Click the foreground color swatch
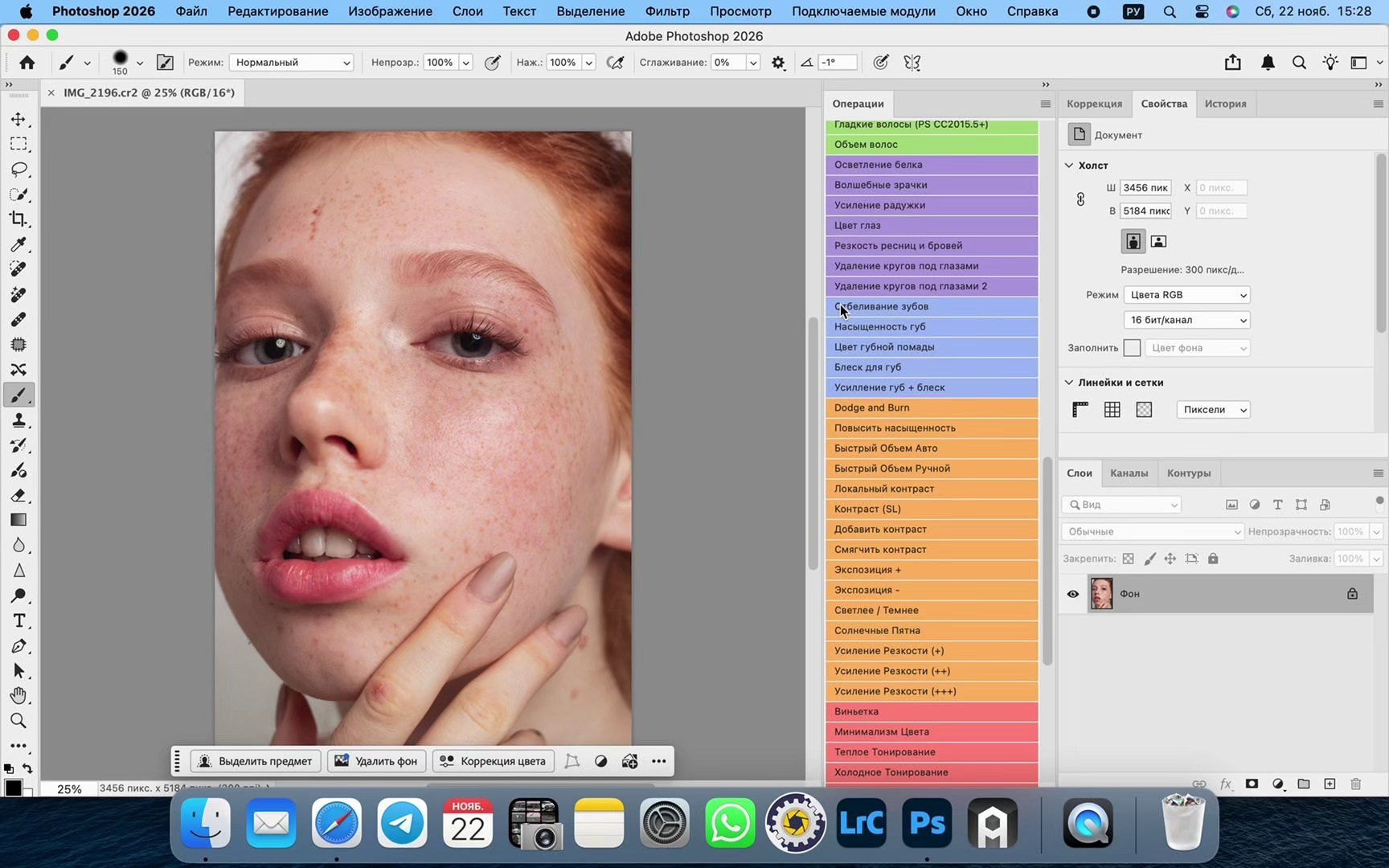 point(12,788)
